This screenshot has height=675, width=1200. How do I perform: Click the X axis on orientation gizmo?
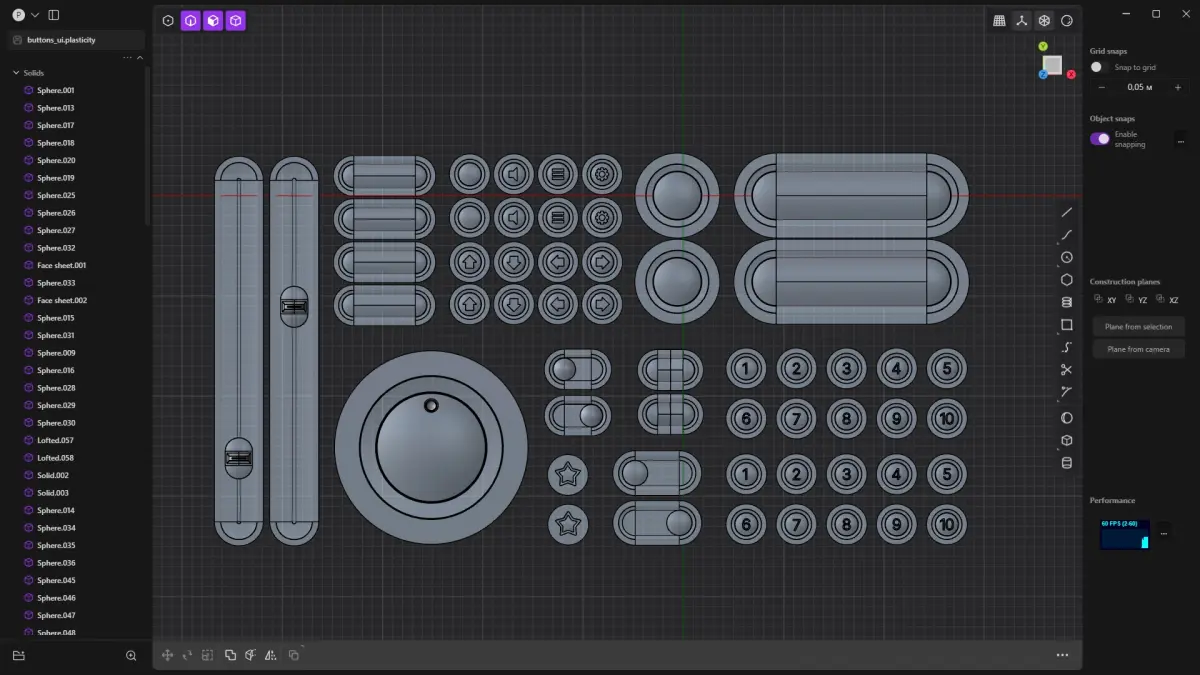click(1071, 75)
